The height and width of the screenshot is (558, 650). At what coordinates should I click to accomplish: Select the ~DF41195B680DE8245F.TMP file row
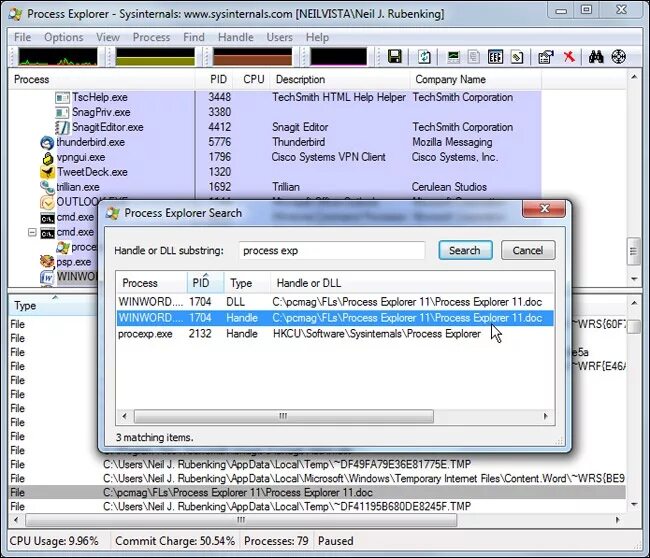[x=317, y=507]
